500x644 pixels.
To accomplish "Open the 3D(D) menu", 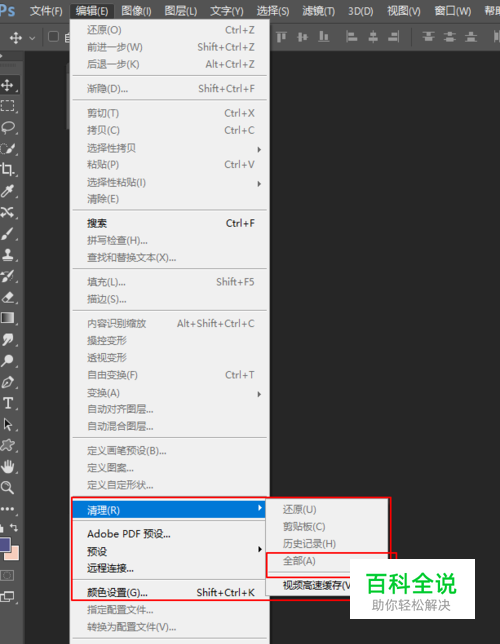I will pyautogui.click(x=361, y=11).
